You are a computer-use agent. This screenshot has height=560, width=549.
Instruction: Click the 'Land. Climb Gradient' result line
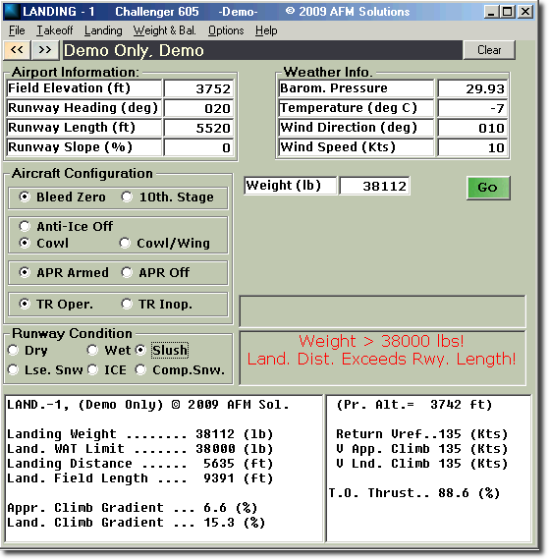tap(136, 522)
